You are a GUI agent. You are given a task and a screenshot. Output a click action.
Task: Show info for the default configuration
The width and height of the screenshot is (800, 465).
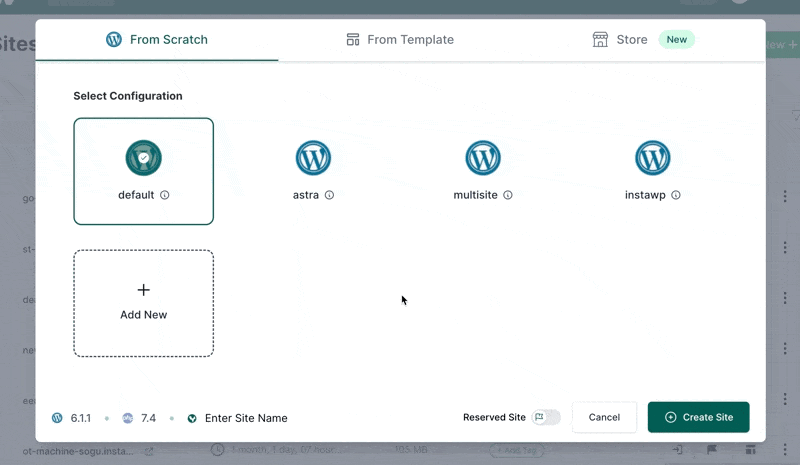[x=164, y=195]
